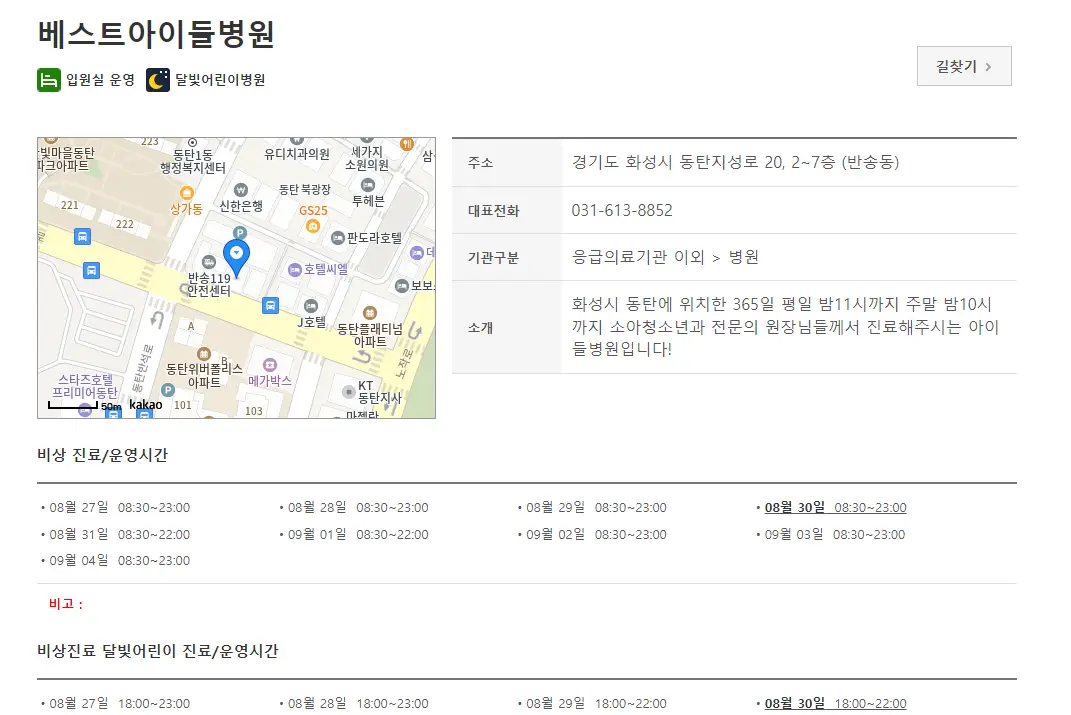This screenshot has height=715, width=1071.
Task: Click the bus stop icon near 반송119안전센터
Action: 270,306
